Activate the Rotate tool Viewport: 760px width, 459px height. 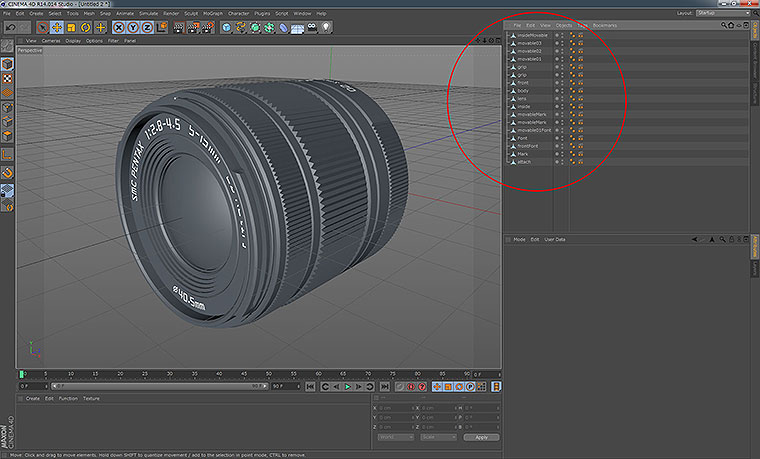(x=86, y=28)
